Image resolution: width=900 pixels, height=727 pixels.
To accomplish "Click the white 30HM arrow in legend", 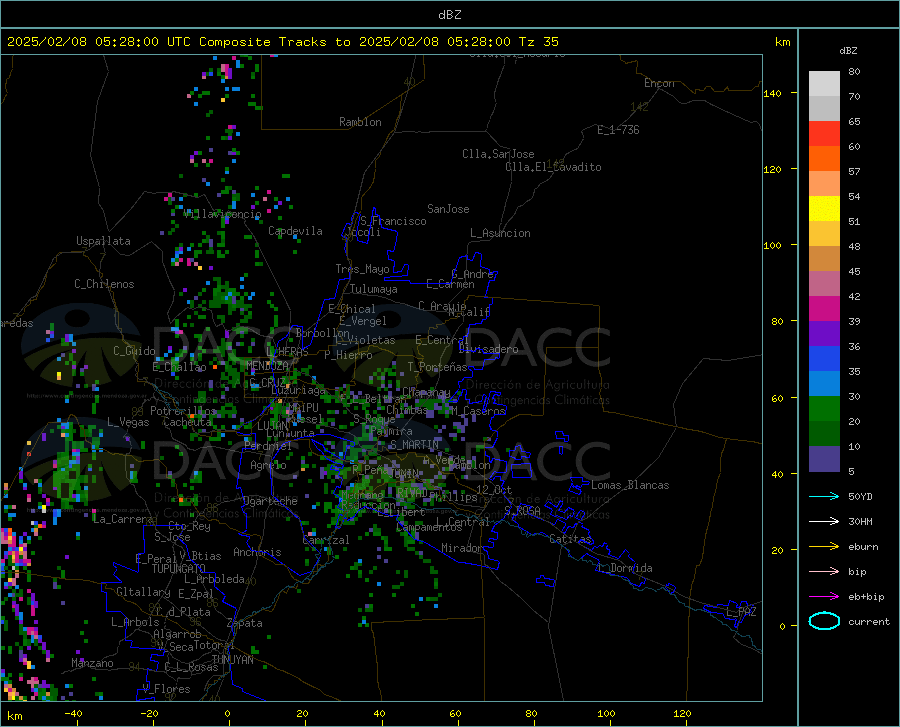I will [824, 521].
